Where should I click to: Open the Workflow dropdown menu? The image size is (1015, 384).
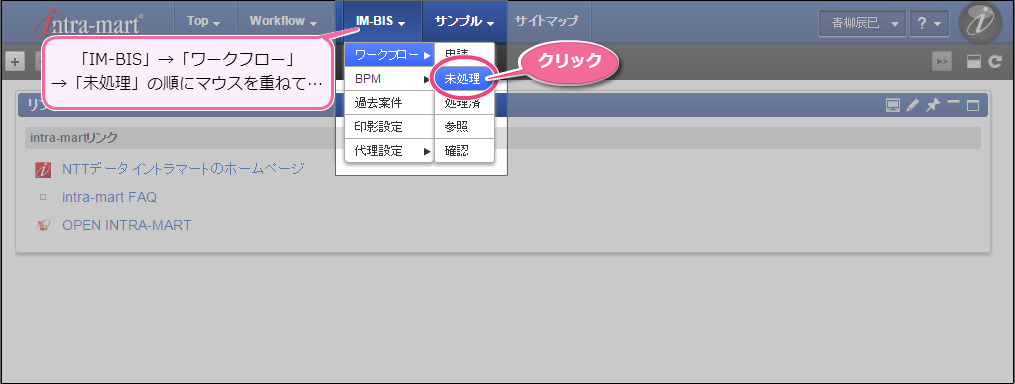coord(284,21)
